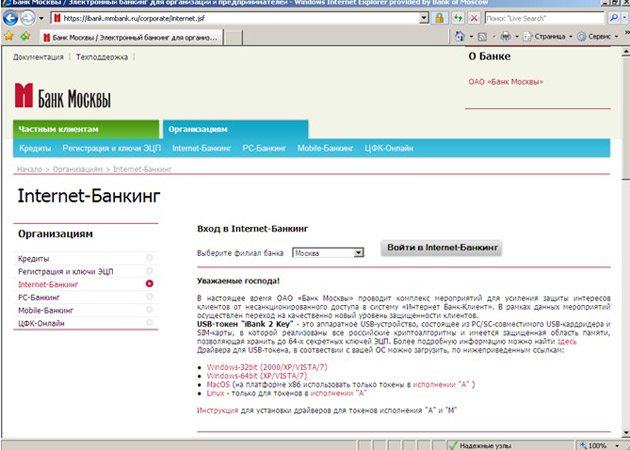Click Надежные узлы security zone status
The image size is (630, 450).
coord(480,445)
